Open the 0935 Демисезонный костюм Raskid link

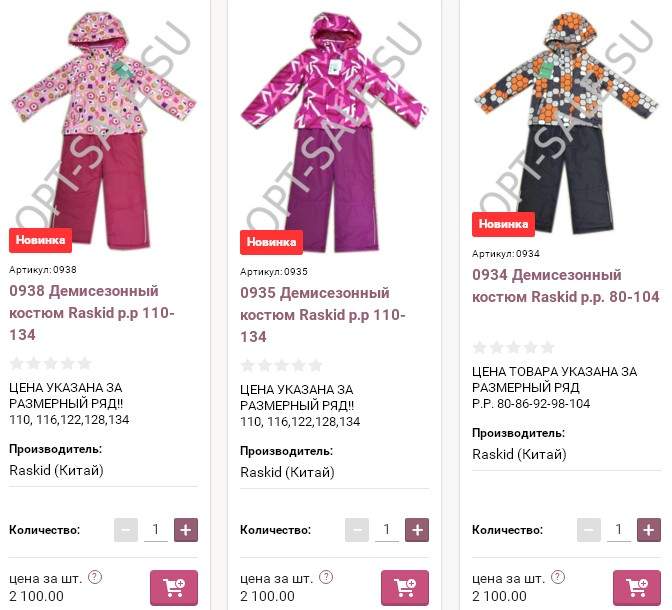[323, 315]
